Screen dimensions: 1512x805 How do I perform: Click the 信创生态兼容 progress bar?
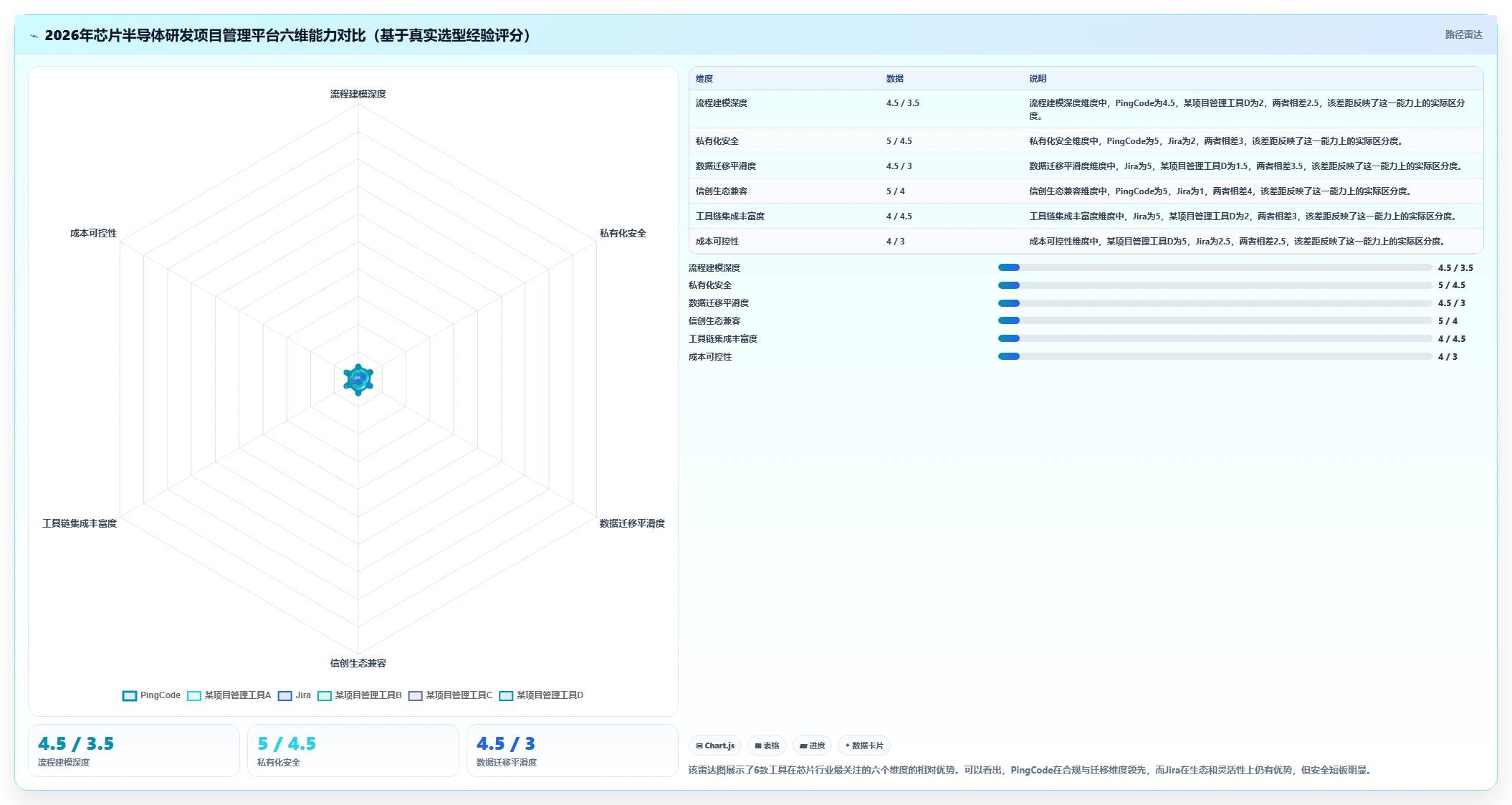[x=1215, y=320]
